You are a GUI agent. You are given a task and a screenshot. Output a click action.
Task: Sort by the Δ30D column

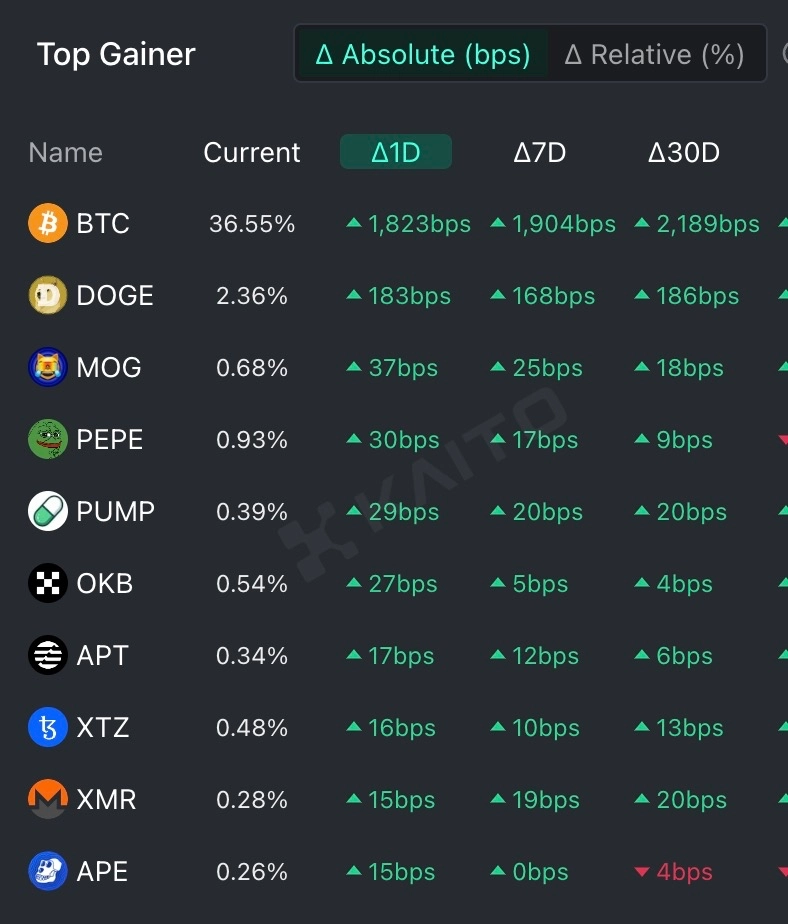tap(684, 152)
